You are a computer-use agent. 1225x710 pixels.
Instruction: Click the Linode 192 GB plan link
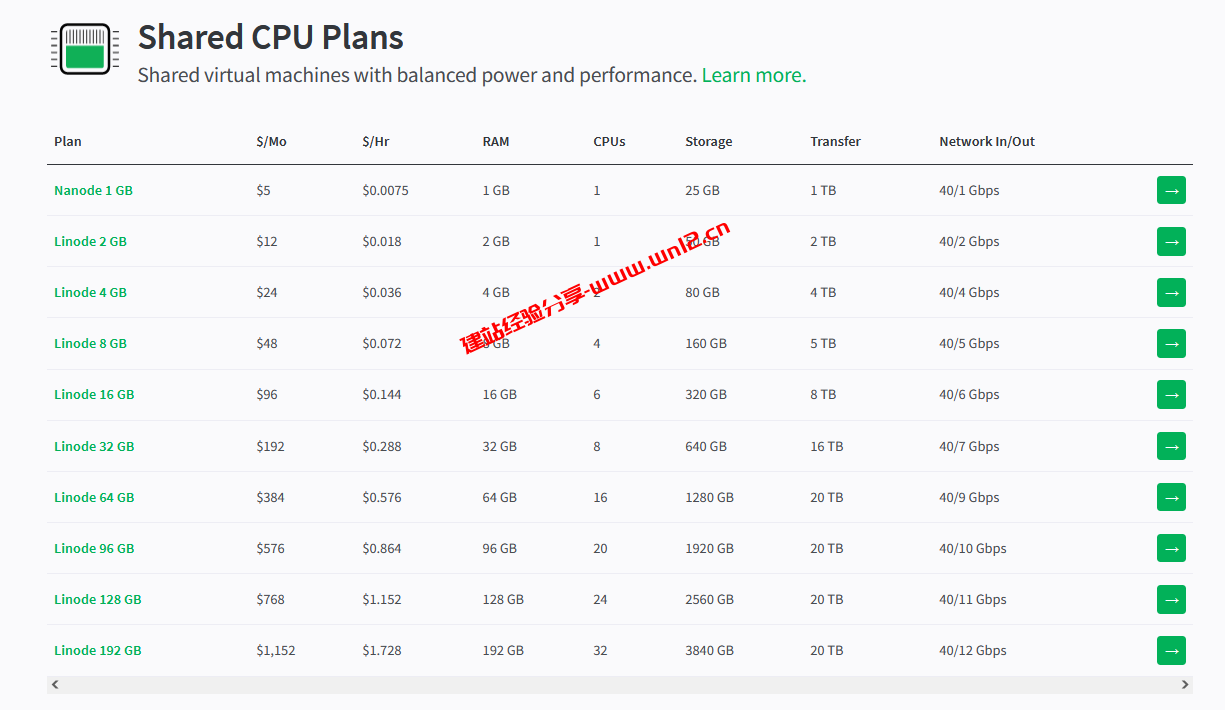tap(97, 650)
